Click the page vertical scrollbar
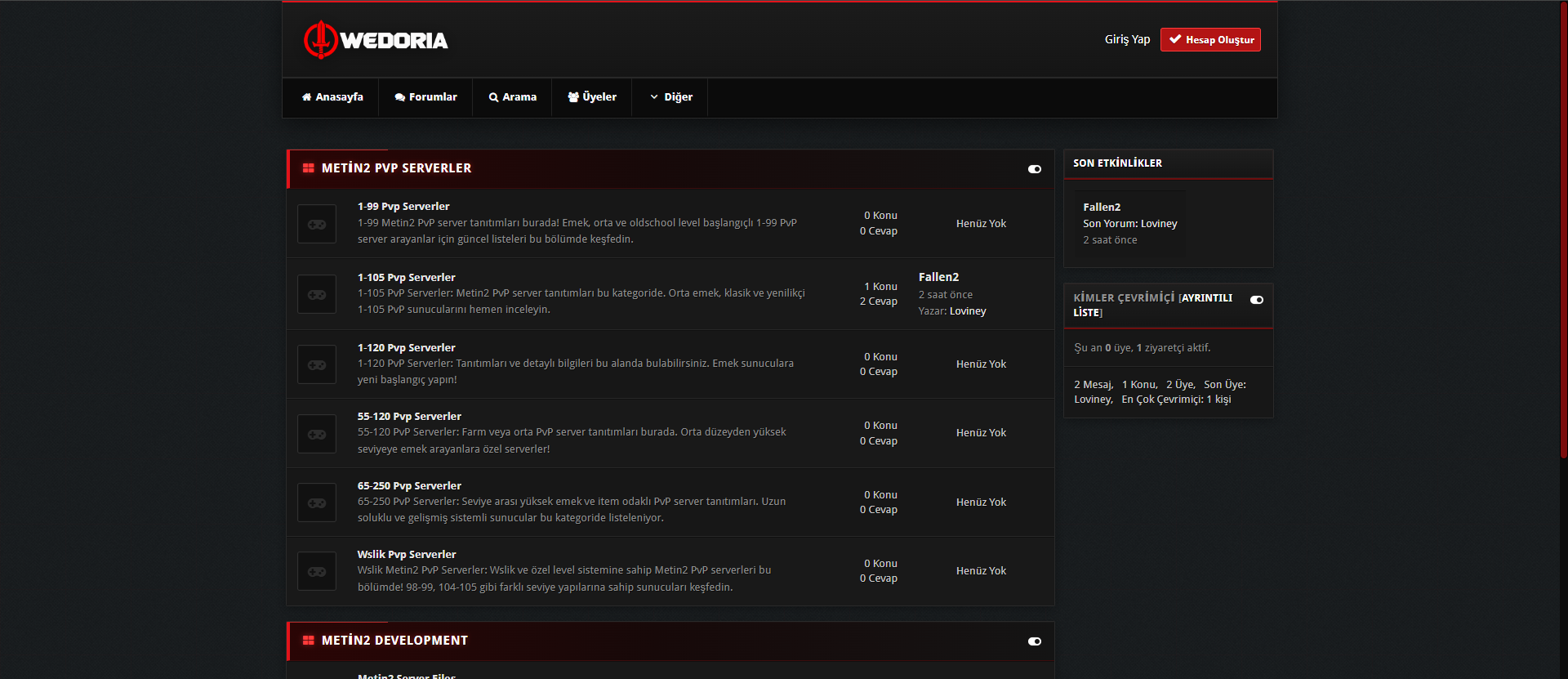The height and width of the screenshot is (679, 1568). pyautogui.click(x=1563, y=229)
